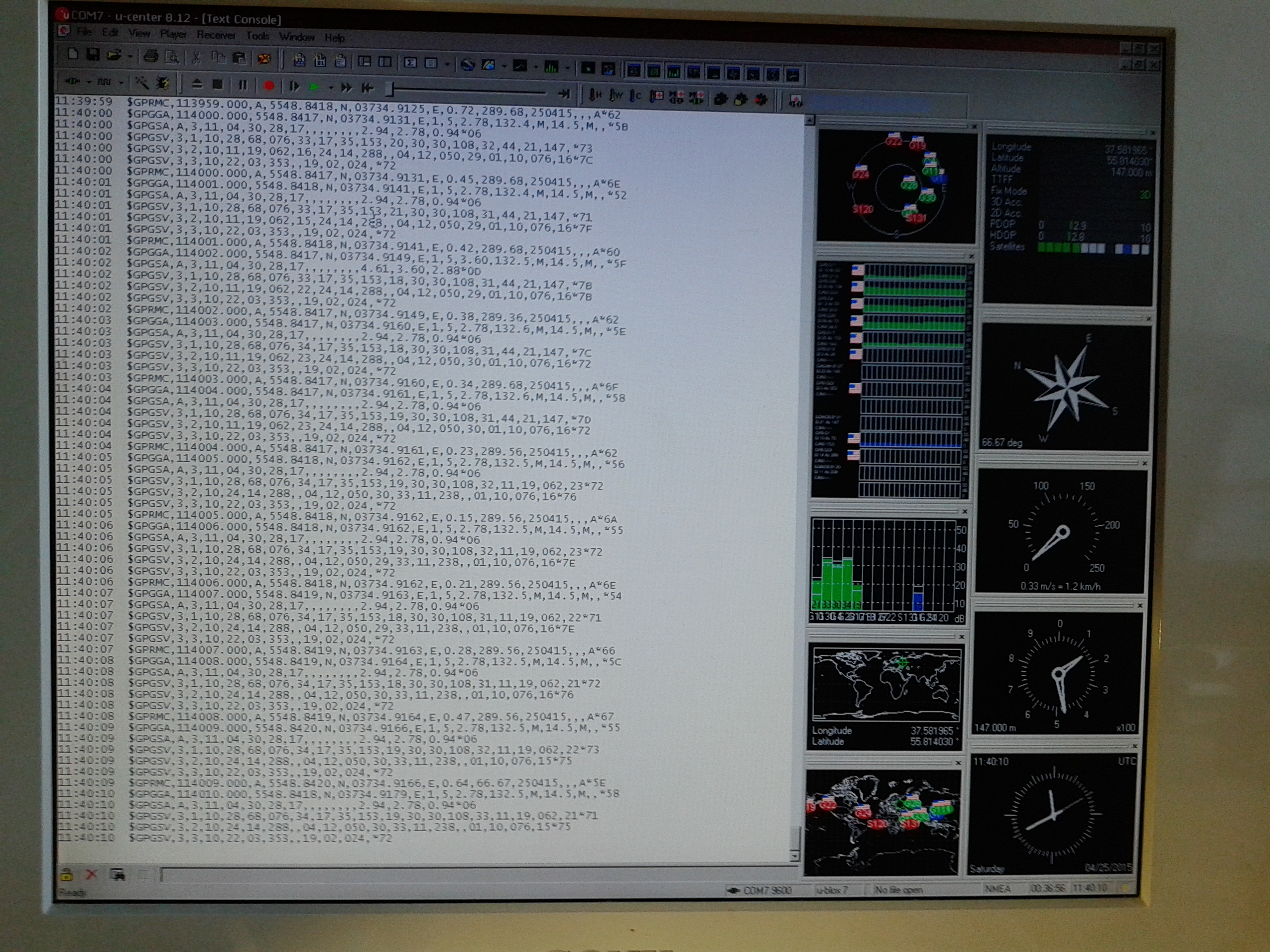The width and height of the screenshot is (1270, 952).
Task: Open the baudrate dropdown arrow
Action: 121,83
